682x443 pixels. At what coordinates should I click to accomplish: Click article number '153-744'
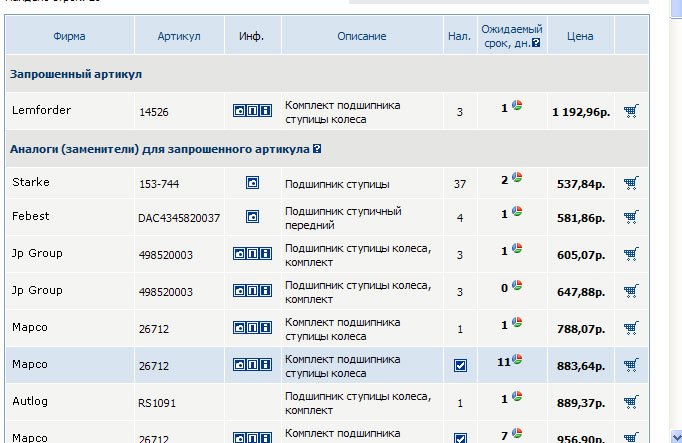[159, 184]
